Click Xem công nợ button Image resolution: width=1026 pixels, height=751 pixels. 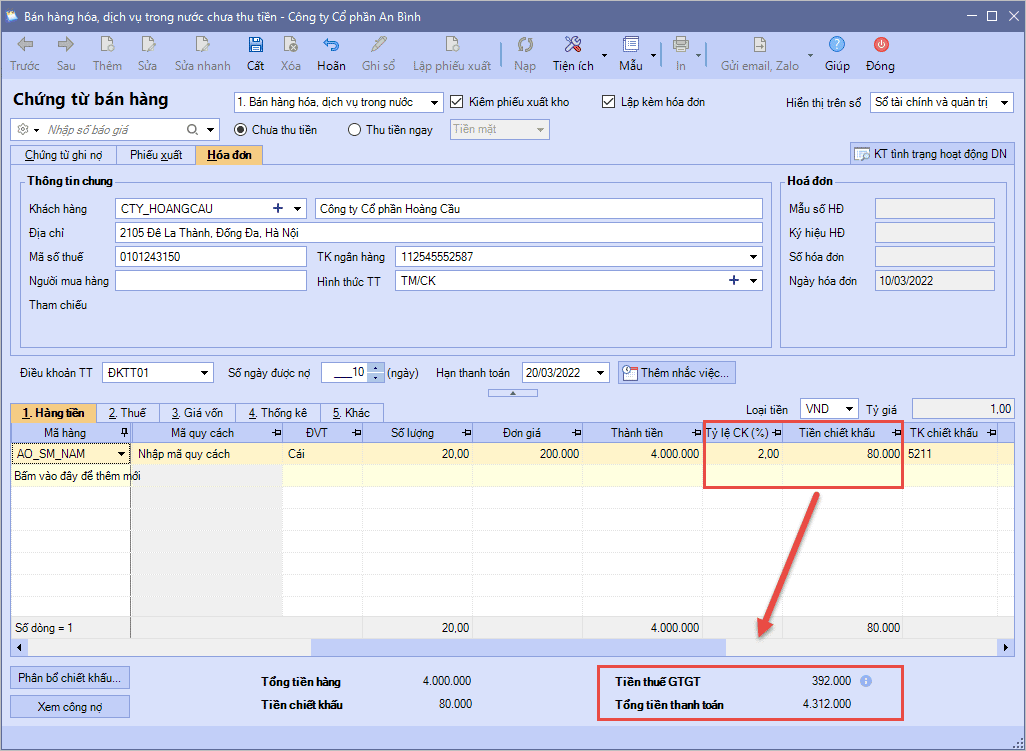point(70,707)
